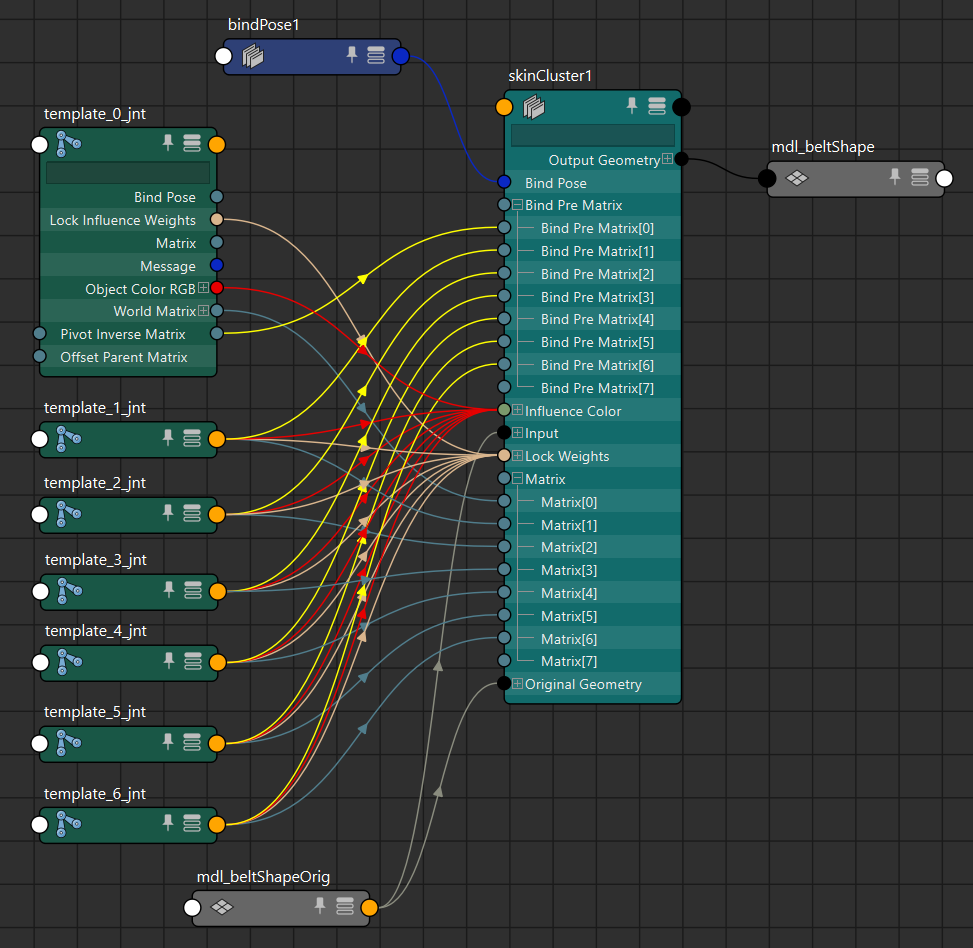Click the red Object Color RGB output port
The width and height of the screenshot is (973, 948).
click(x=217, y=288)
